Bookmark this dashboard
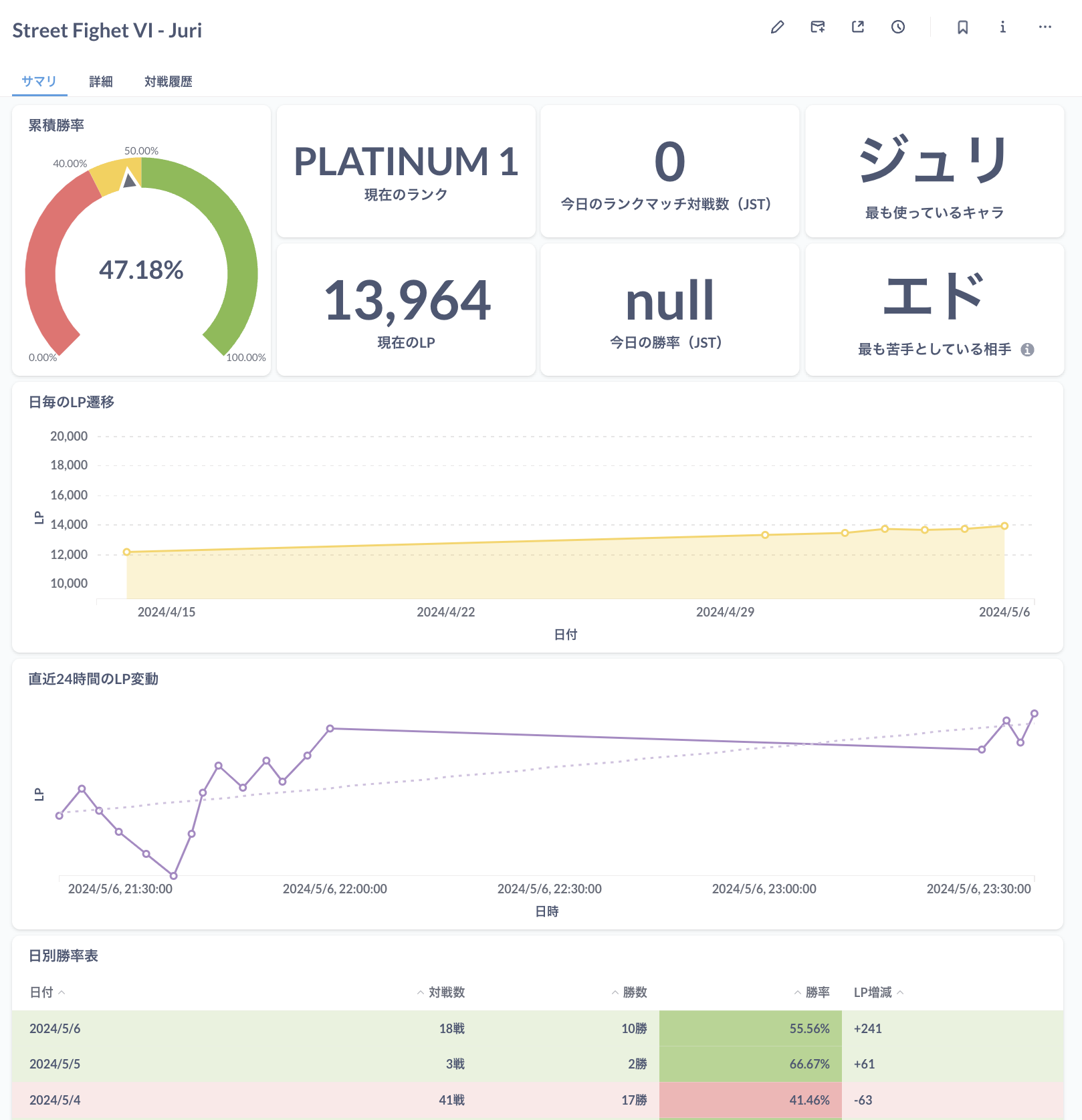This screenshot has width=1082, height=1120. (x=962, y=27)
